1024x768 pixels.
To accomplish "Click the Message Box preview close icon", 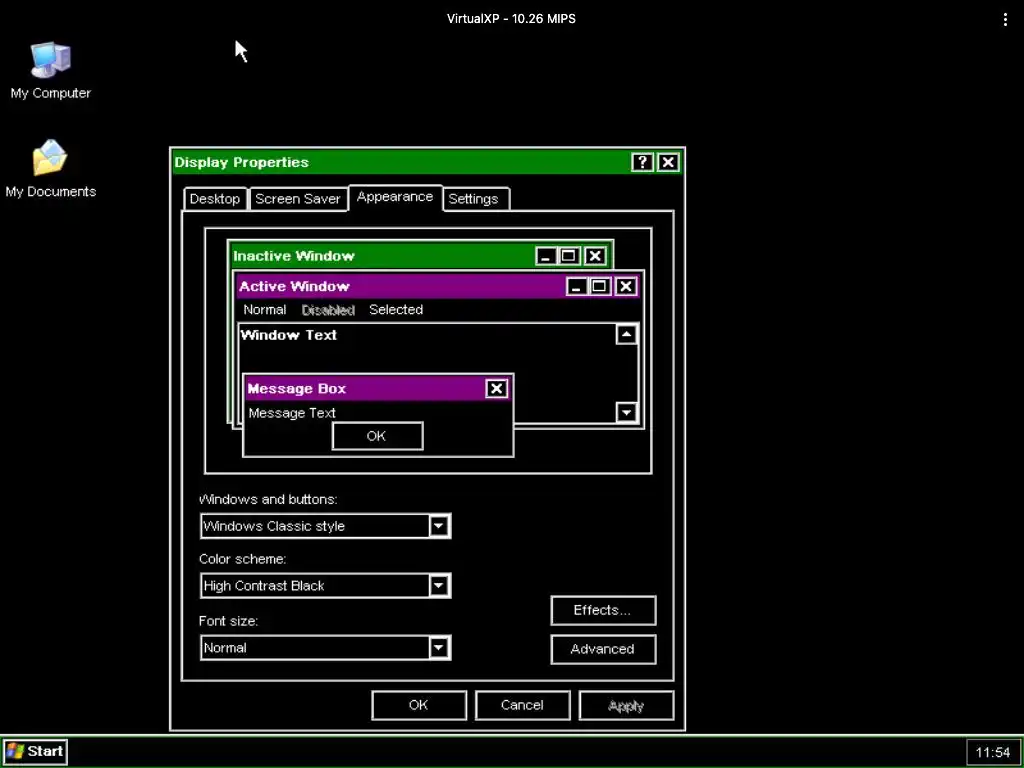I will coord(496,389).
